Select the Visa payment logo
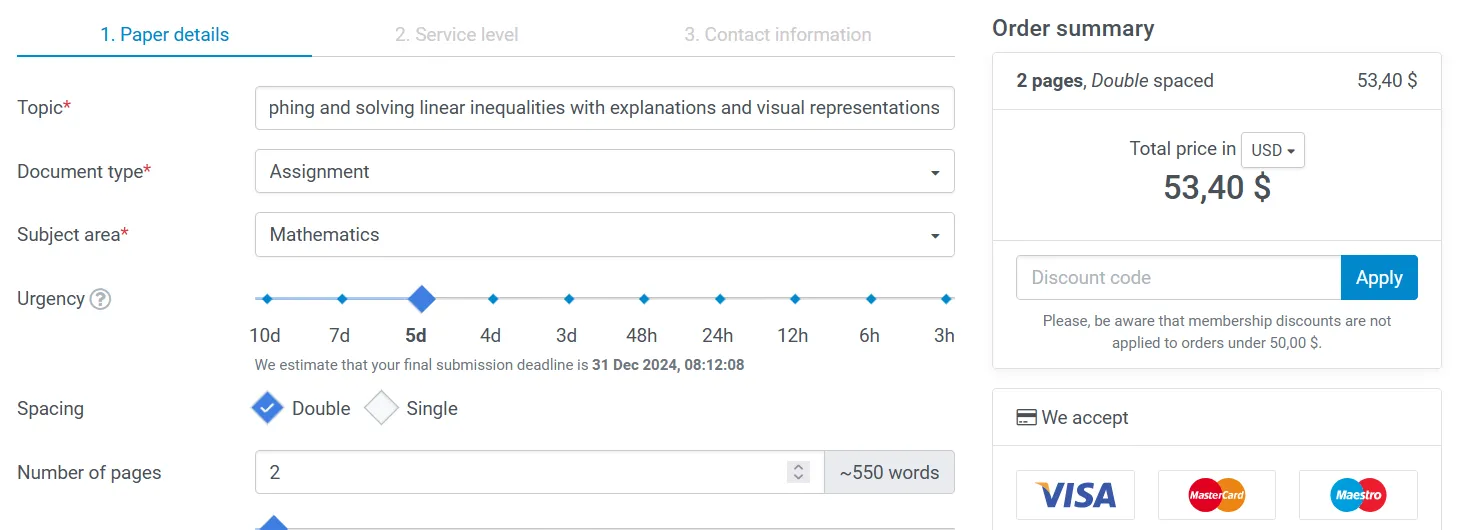Screen dimensions: 1465x530 (1075, 495)
